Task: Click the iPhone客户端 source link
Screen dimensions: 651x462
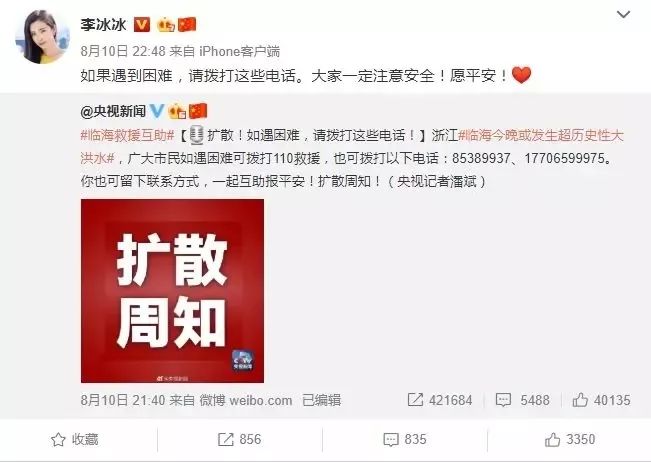Action: tap(240, 51)
